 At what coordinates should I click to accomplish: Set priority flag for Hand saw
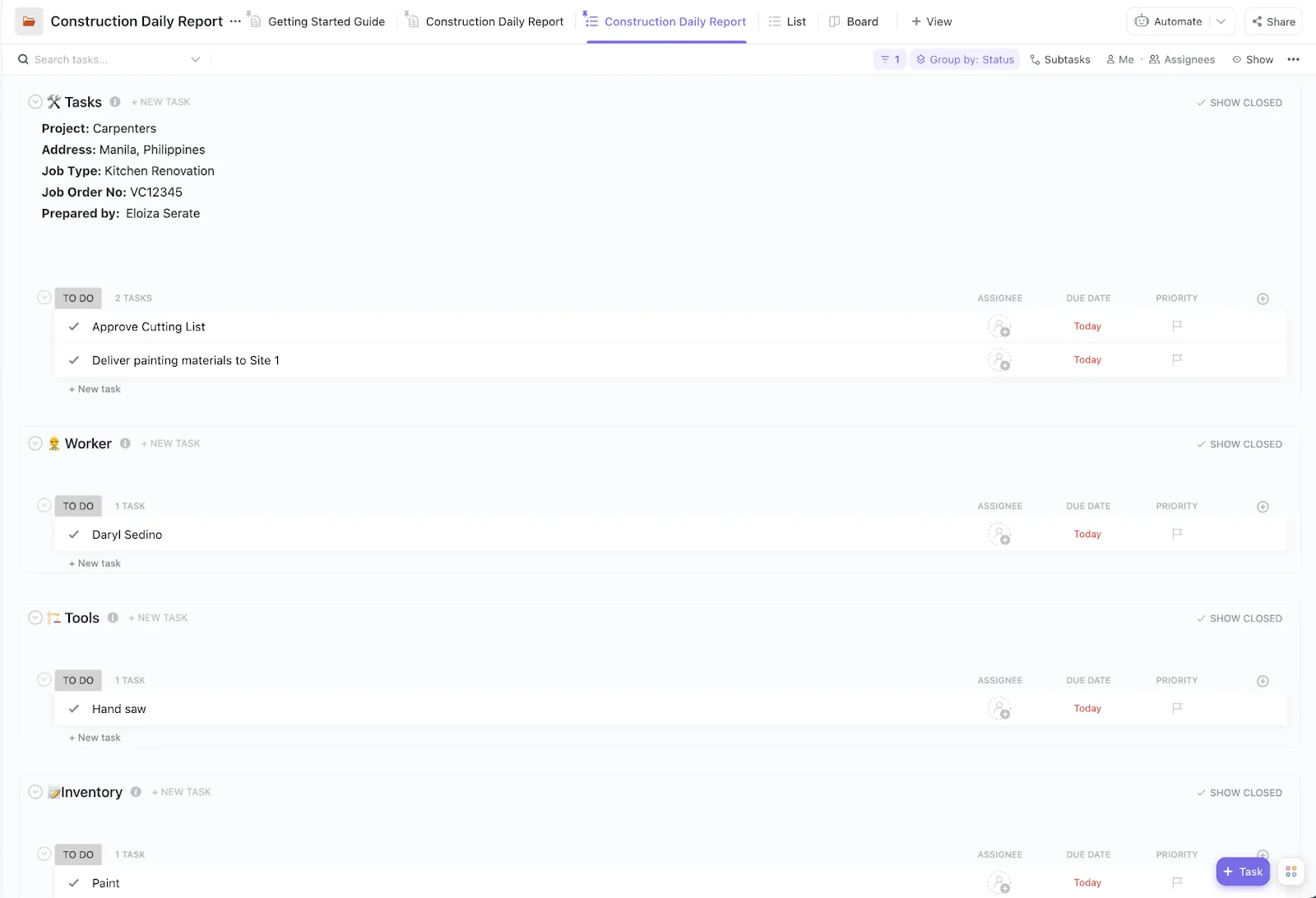1177,708
